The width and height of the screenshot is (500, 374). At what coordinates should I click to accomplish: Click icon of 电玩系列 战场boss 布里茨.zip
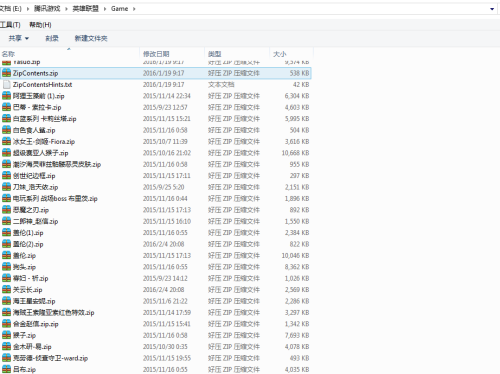pyautogui.click(x=6, y=198)
